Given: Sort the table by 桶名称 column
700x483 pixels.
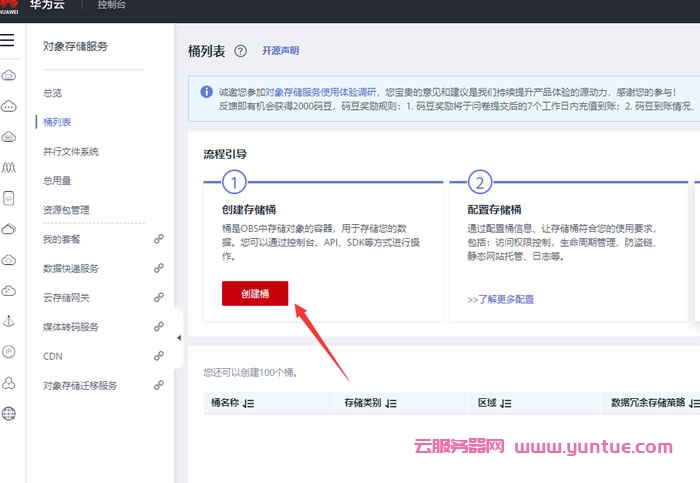Looking at the screenshot, I should (248, 403).
